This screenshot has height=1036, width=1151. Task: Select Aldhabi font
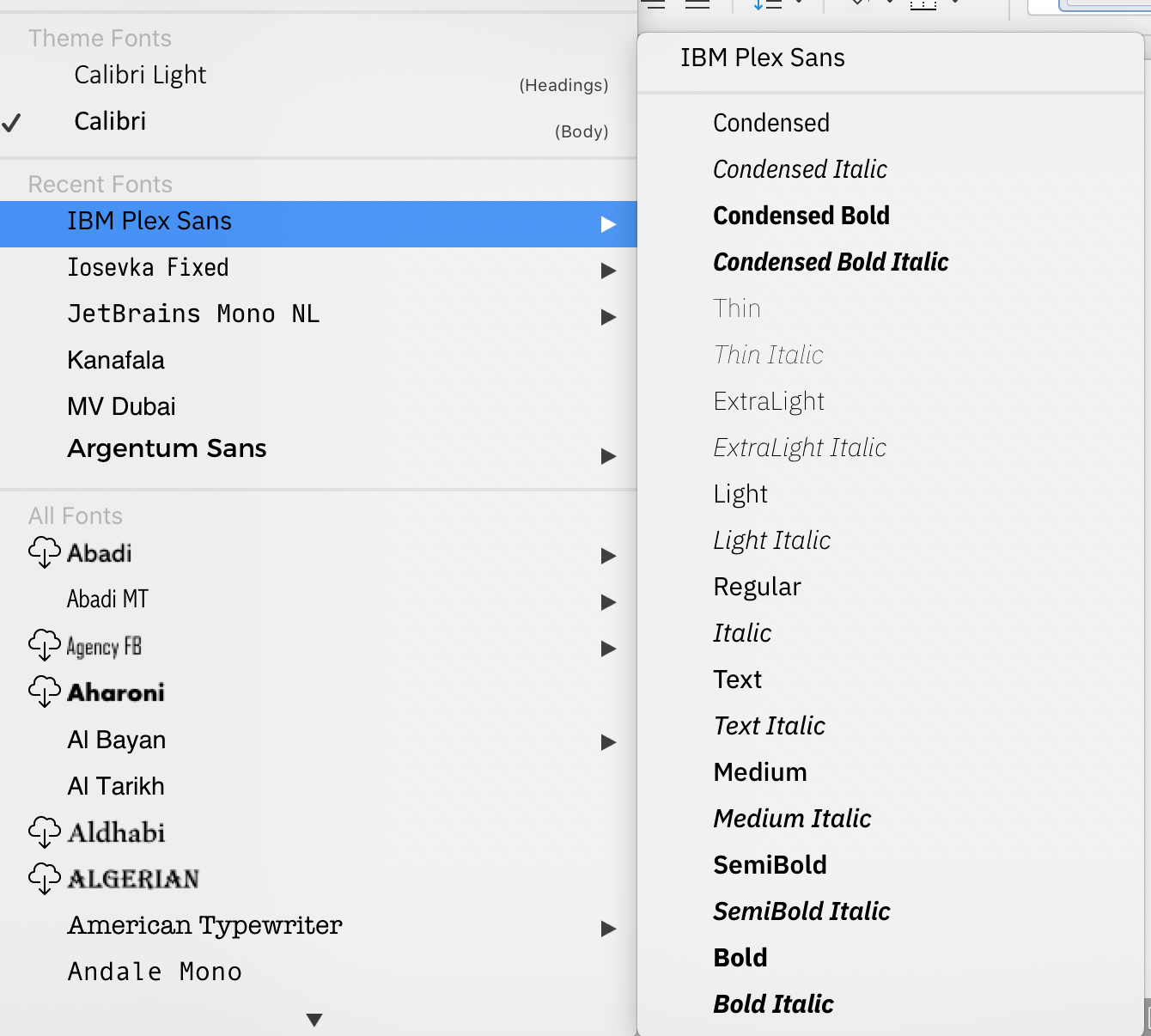[x=116, y=832]
